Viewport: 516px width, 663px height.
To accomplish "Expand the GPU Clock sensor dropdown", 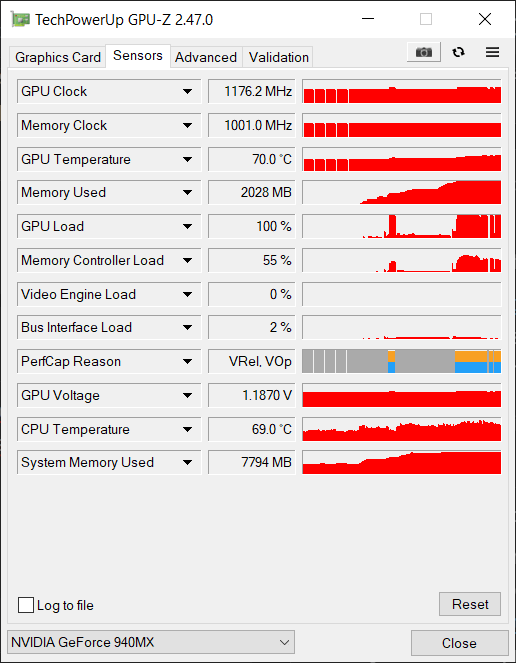I will (187, 91).
